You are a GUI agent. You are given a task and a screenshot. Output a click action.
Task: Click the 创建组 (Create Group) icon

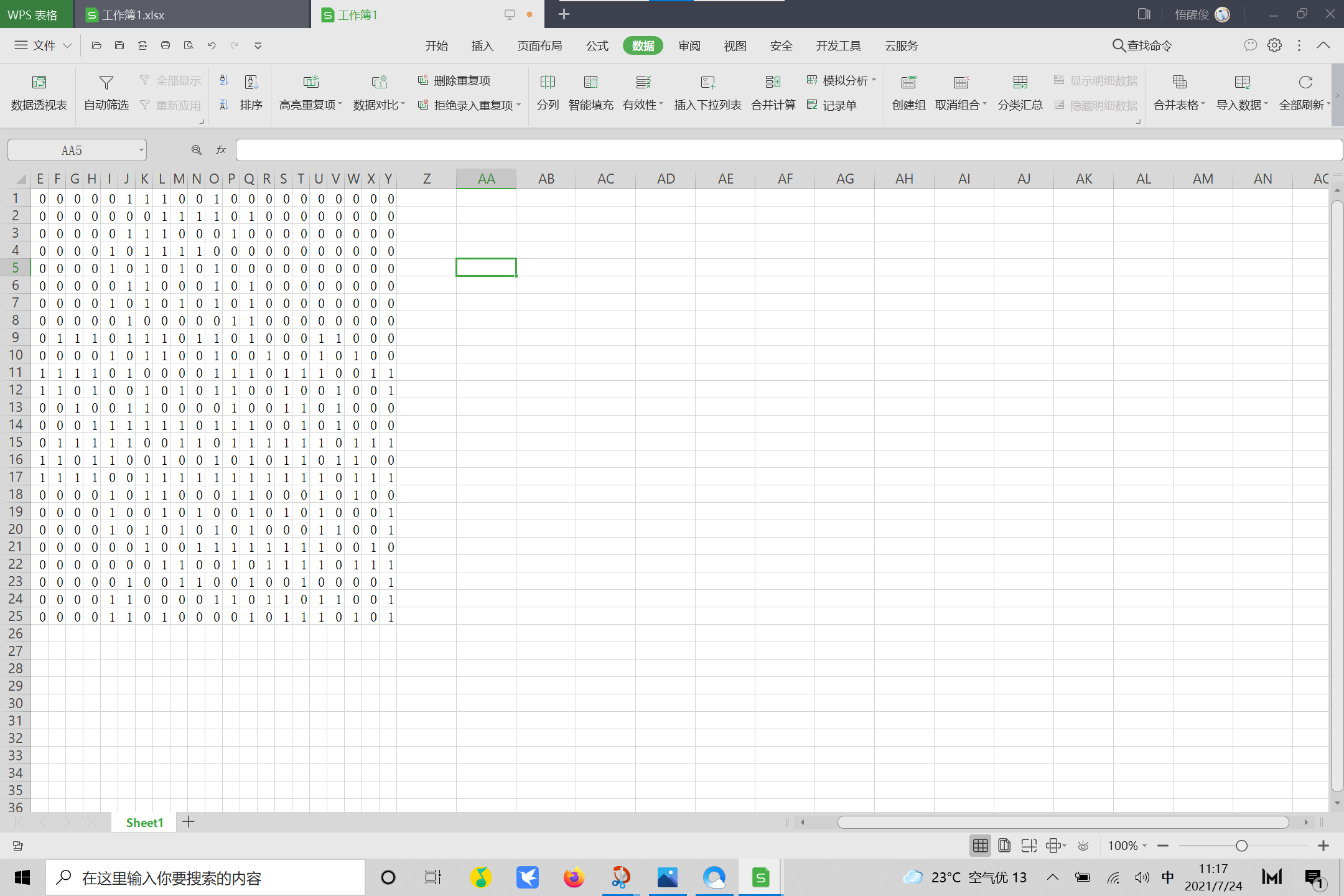pos(907,92)
